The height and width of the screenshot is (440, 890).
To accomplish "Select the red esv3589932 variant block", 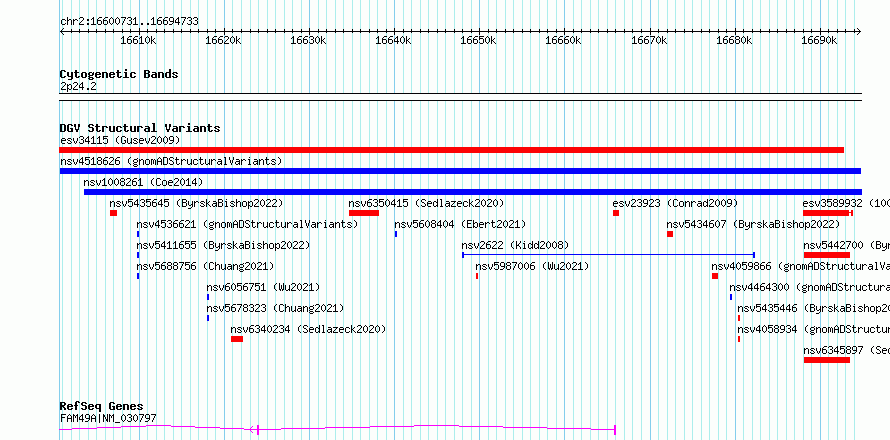I will click(x=826, y=213).
